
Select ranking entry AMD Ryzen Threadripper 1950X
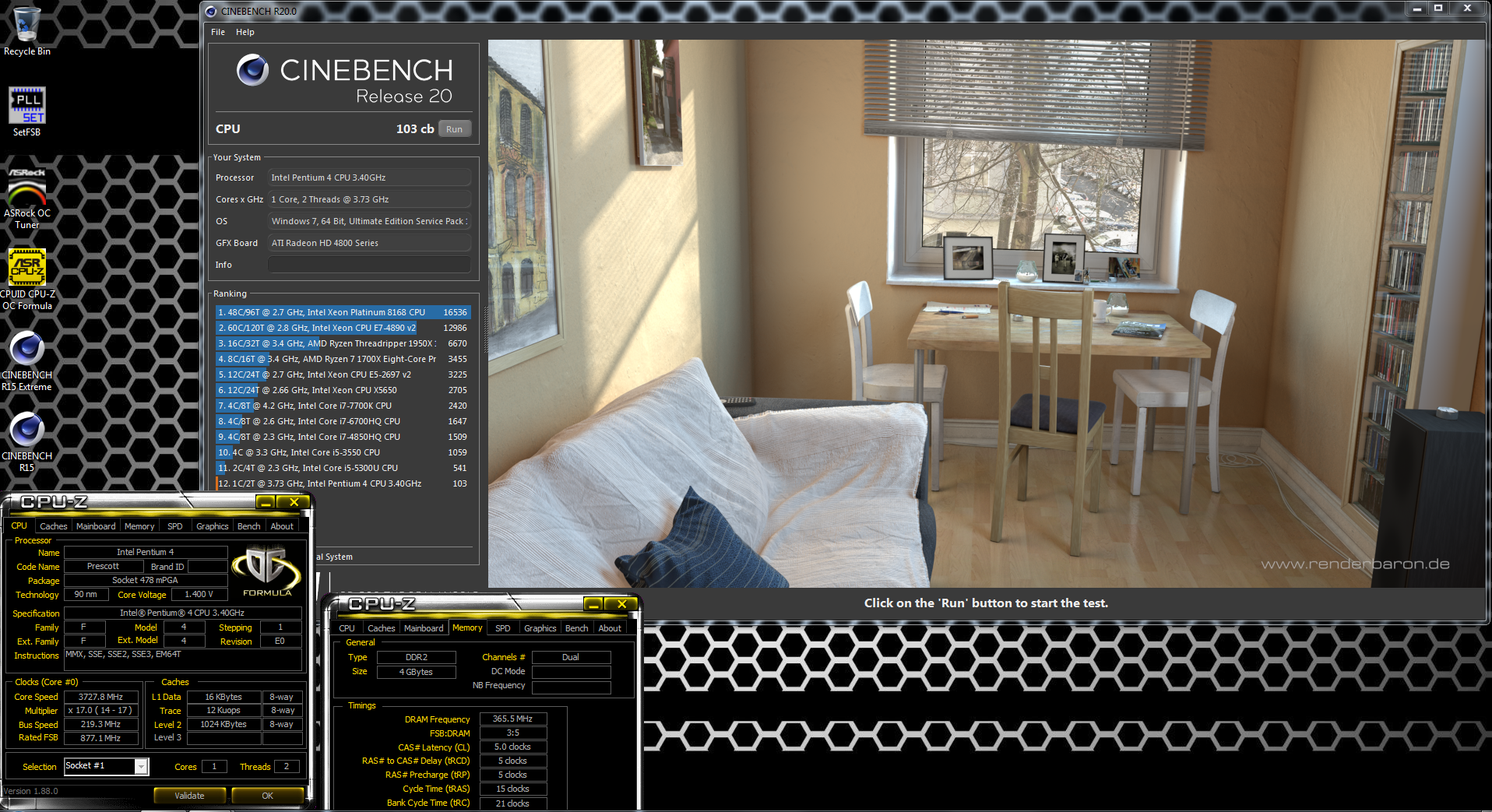tap(343, 343)
